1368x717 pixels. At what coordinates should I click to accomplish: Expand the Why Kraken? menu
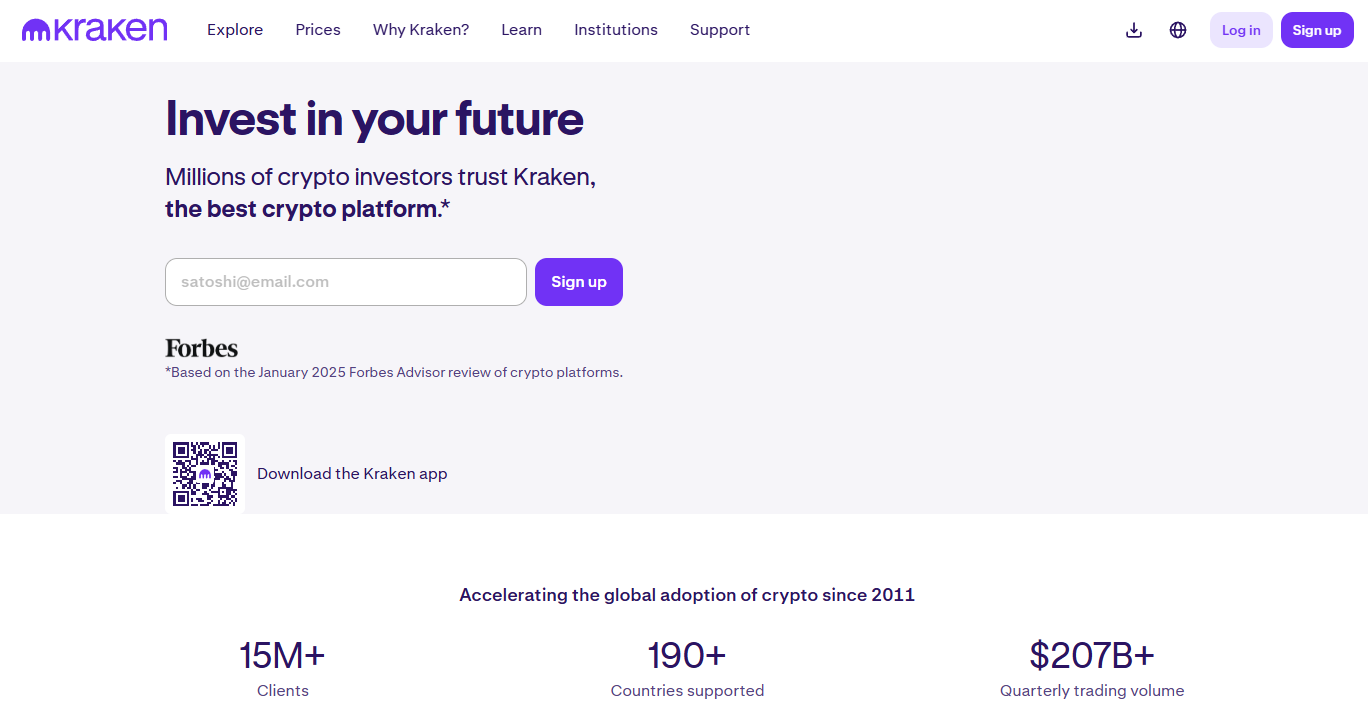(421, 30)
